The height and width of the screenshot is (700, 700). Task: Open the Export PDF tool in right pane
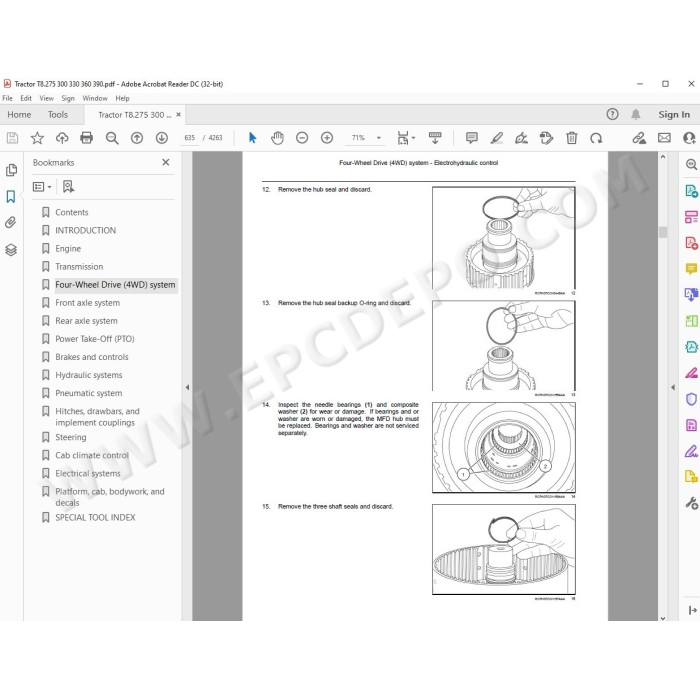pyautogui.click(x=691, y=191)
